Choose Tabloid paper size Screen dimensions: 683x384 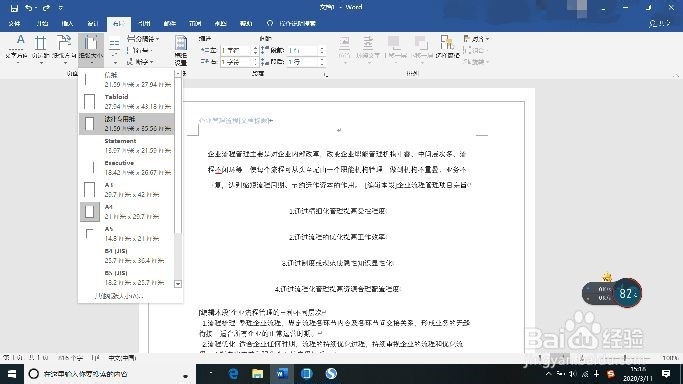127,101
